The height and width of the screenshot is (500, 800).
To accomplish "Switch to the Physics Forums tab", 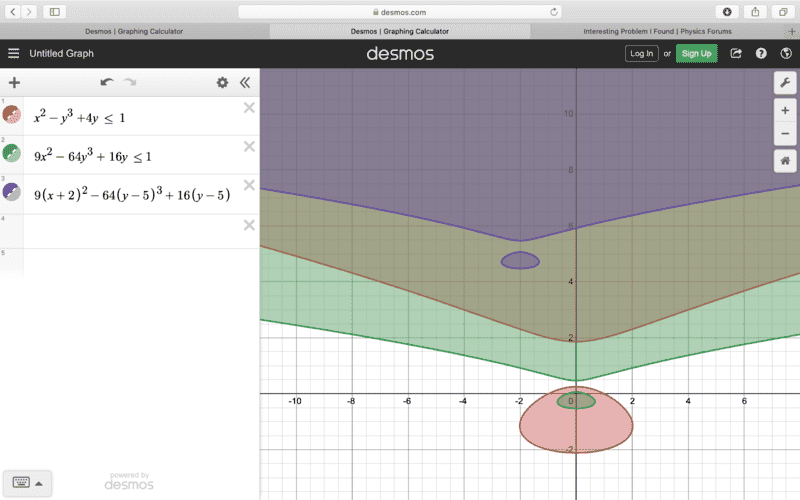I will pos(657,31).
